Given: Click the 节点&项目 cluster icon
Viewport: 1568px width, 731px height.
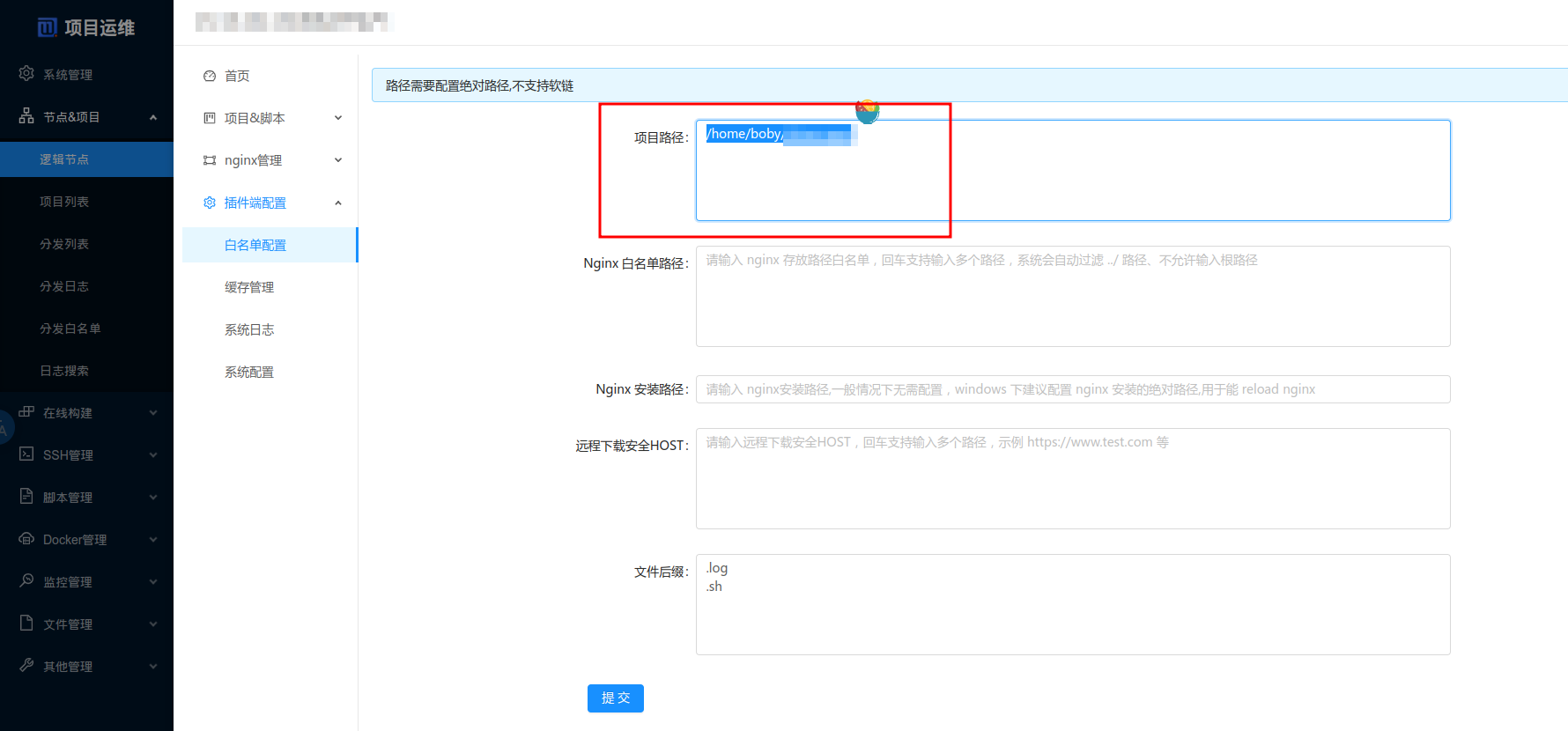Looking at the screenshot, I should click(x=26, y=116).
